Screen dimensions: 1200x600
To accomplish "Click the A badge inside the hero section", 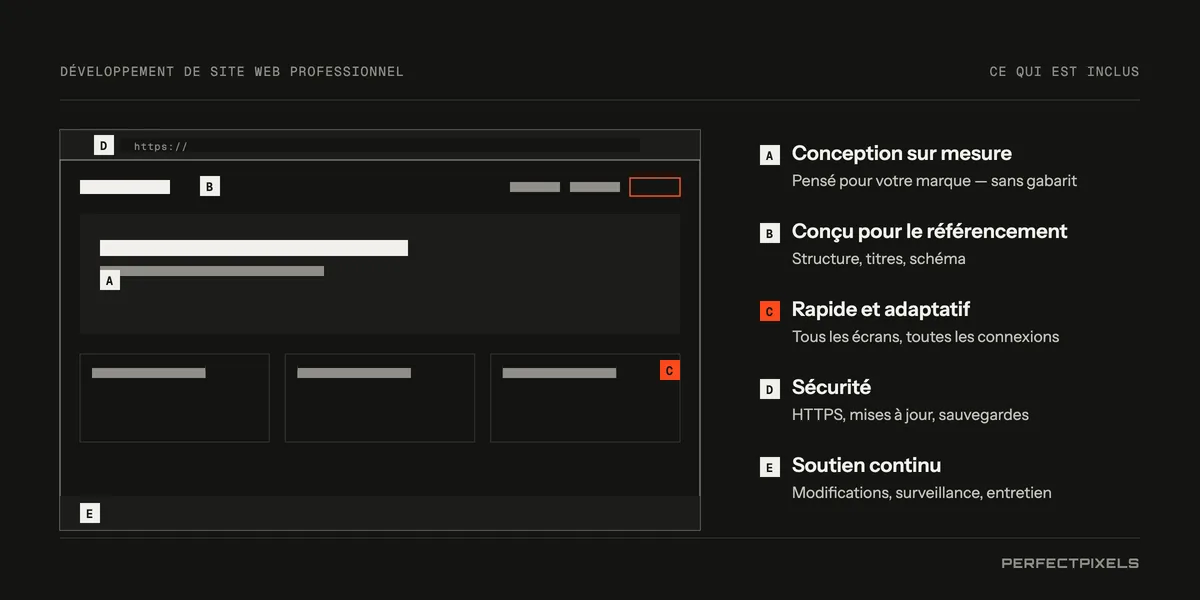I will tap(110, 280).
